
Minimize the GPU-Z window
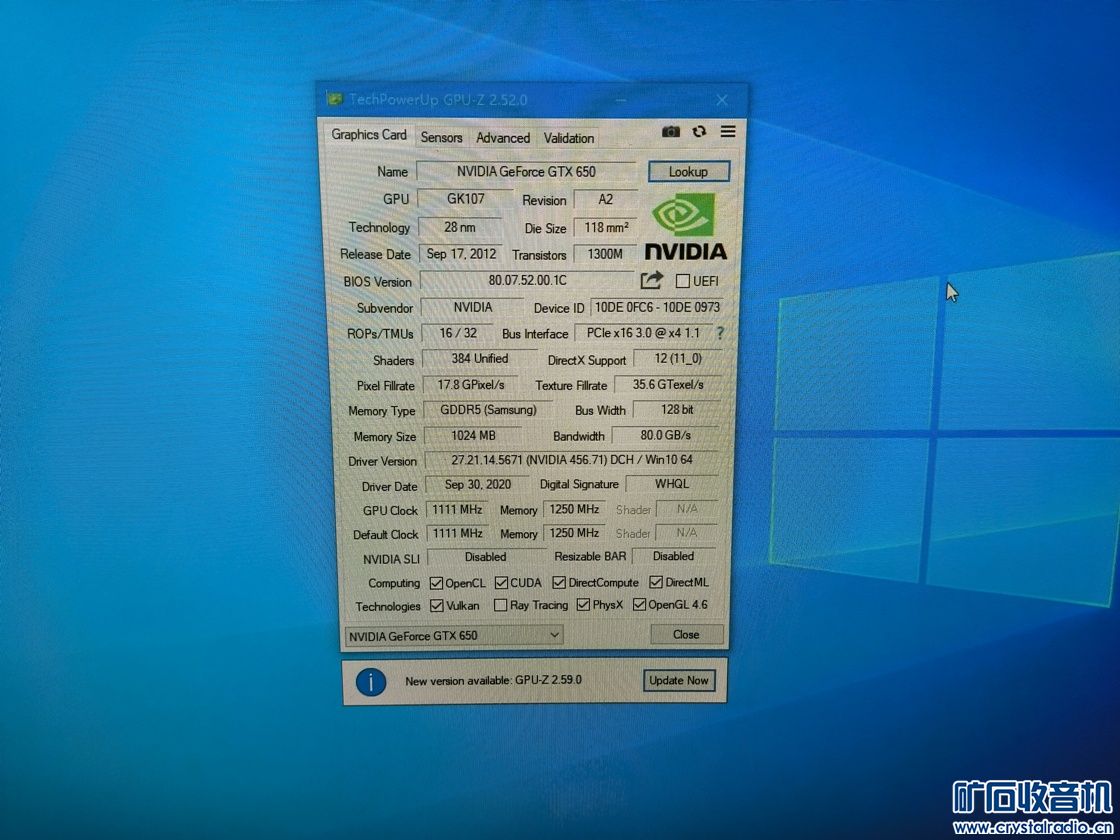point(621,100)
